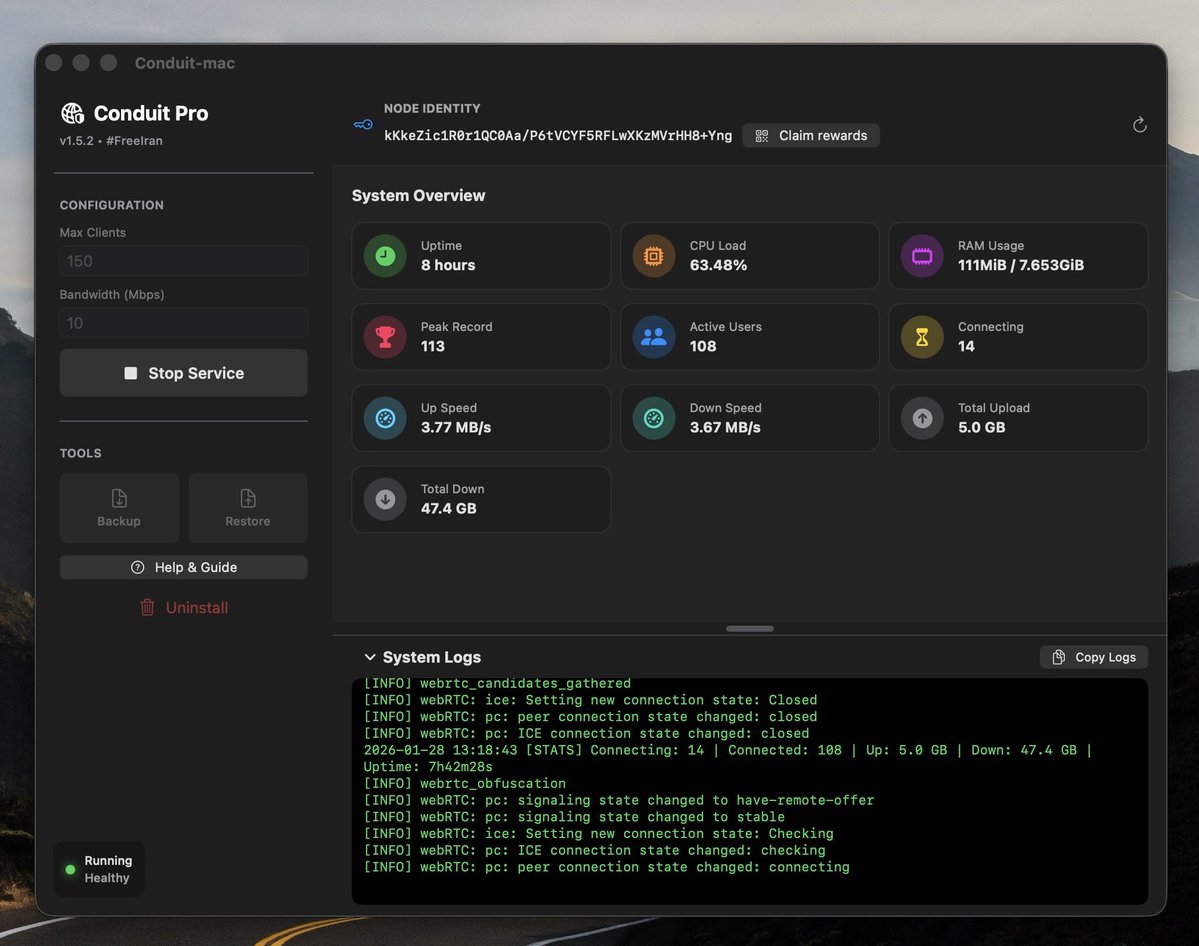The height and width of the screenshot is (946, 1199).
Task: Click the Claim rewards button
Action: (811, 135)
